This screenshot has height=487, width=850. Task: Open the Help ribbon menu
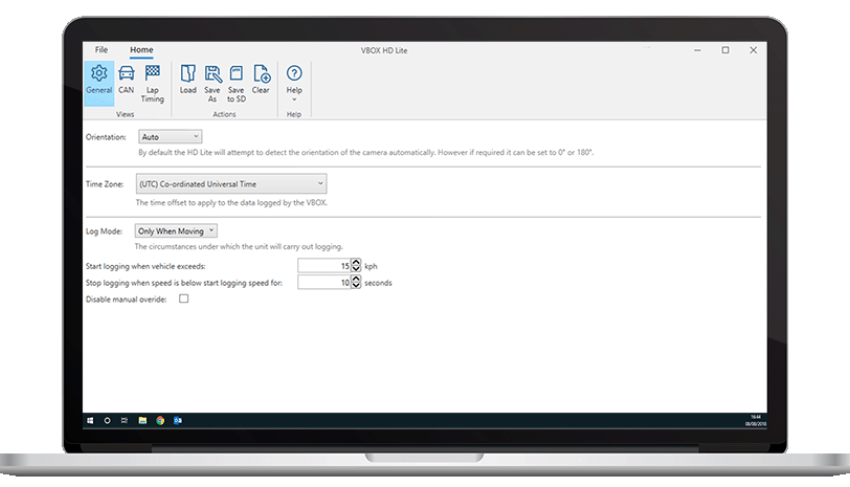294,79
